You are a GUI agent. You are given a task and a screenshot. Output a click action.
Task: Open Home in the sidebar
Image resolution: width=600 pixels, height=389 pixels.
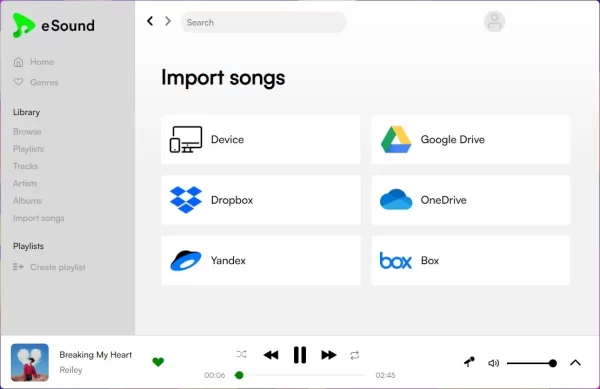pyautogui.click(x=42, y=62)
